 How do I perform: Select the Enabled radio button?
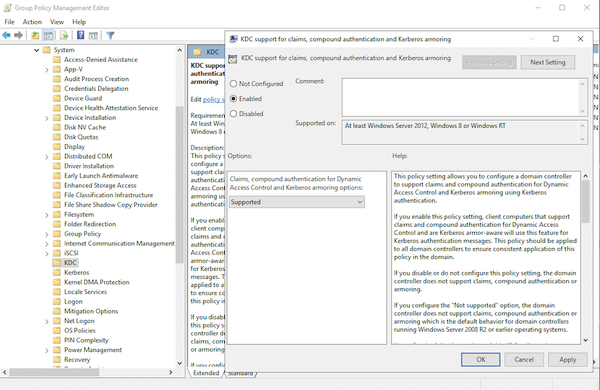233,99
